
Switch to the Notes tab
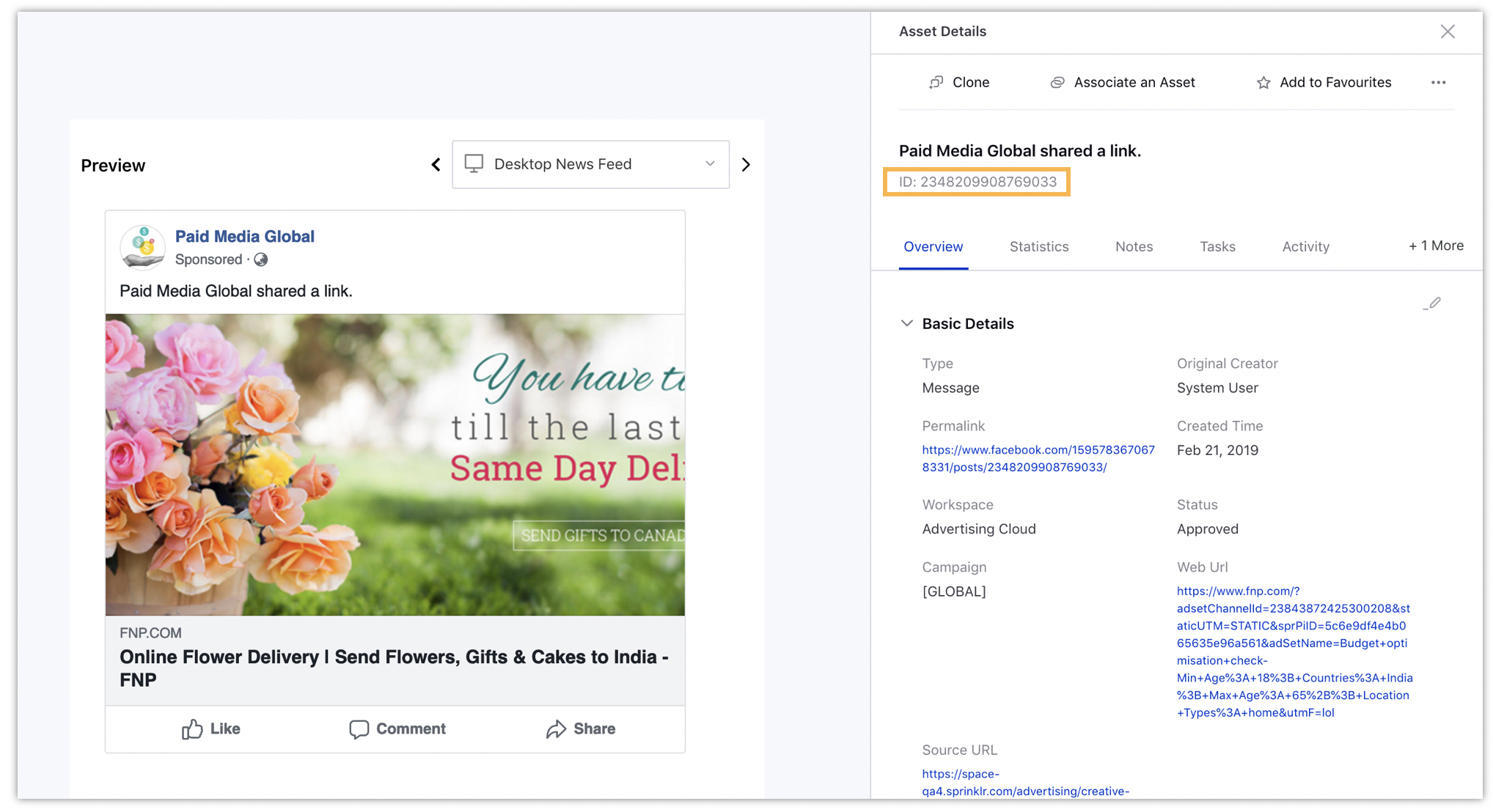point(1134,246)
